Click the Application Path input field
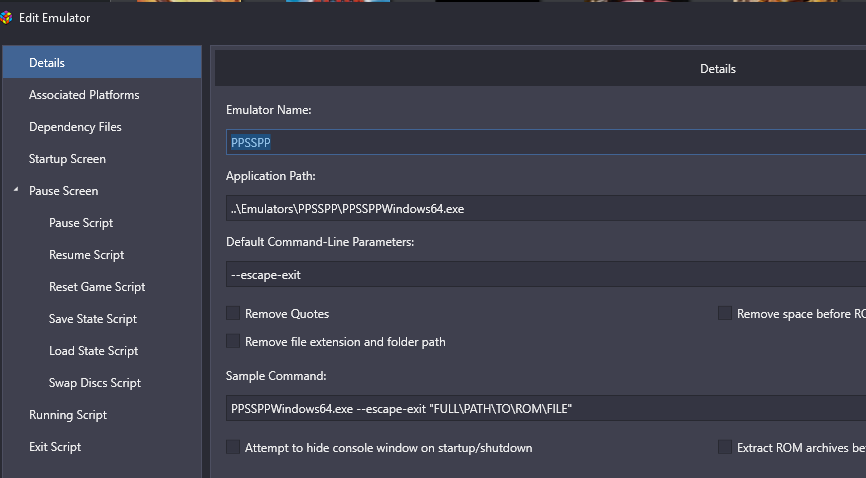This screenshot has height=478, width=866. coord(546,208)
